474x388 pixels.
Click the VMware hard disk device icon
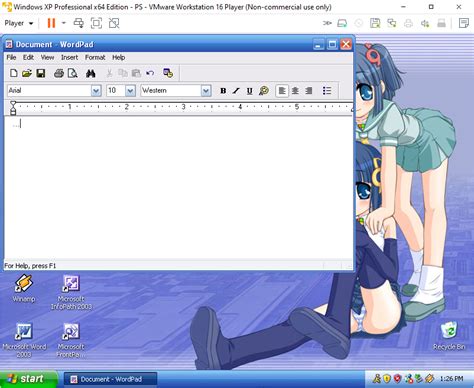pyautogui.click(x=342, y=23)
